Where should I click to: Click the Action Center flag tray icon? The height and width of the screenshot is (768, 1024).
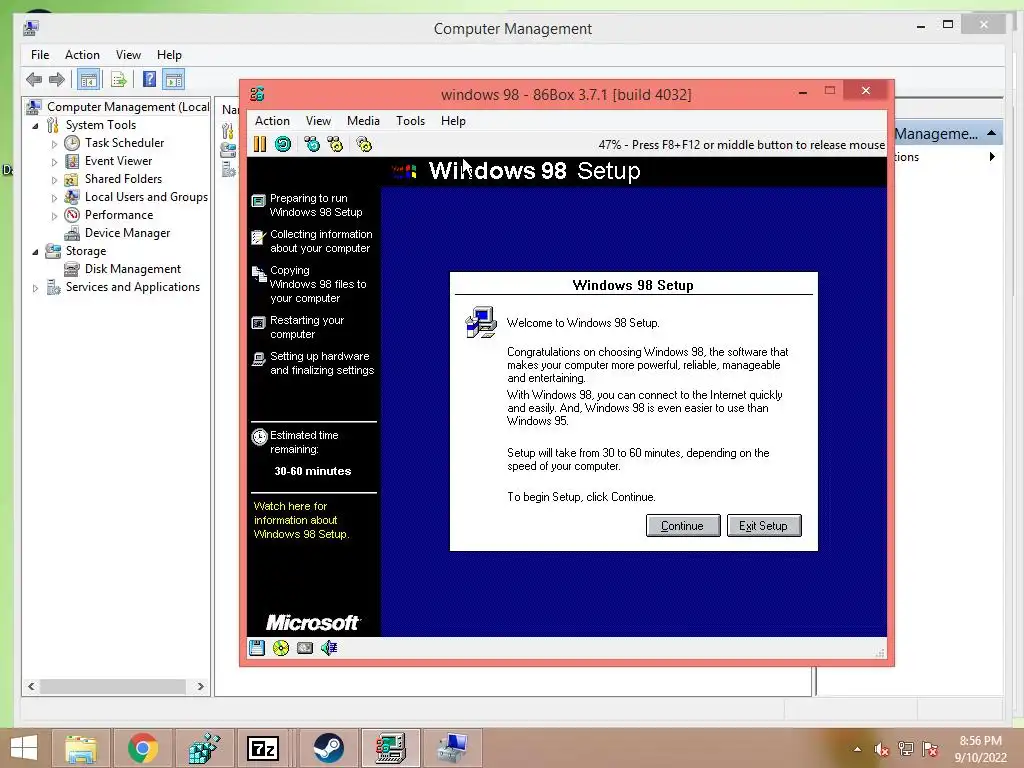tap(930, 749)
